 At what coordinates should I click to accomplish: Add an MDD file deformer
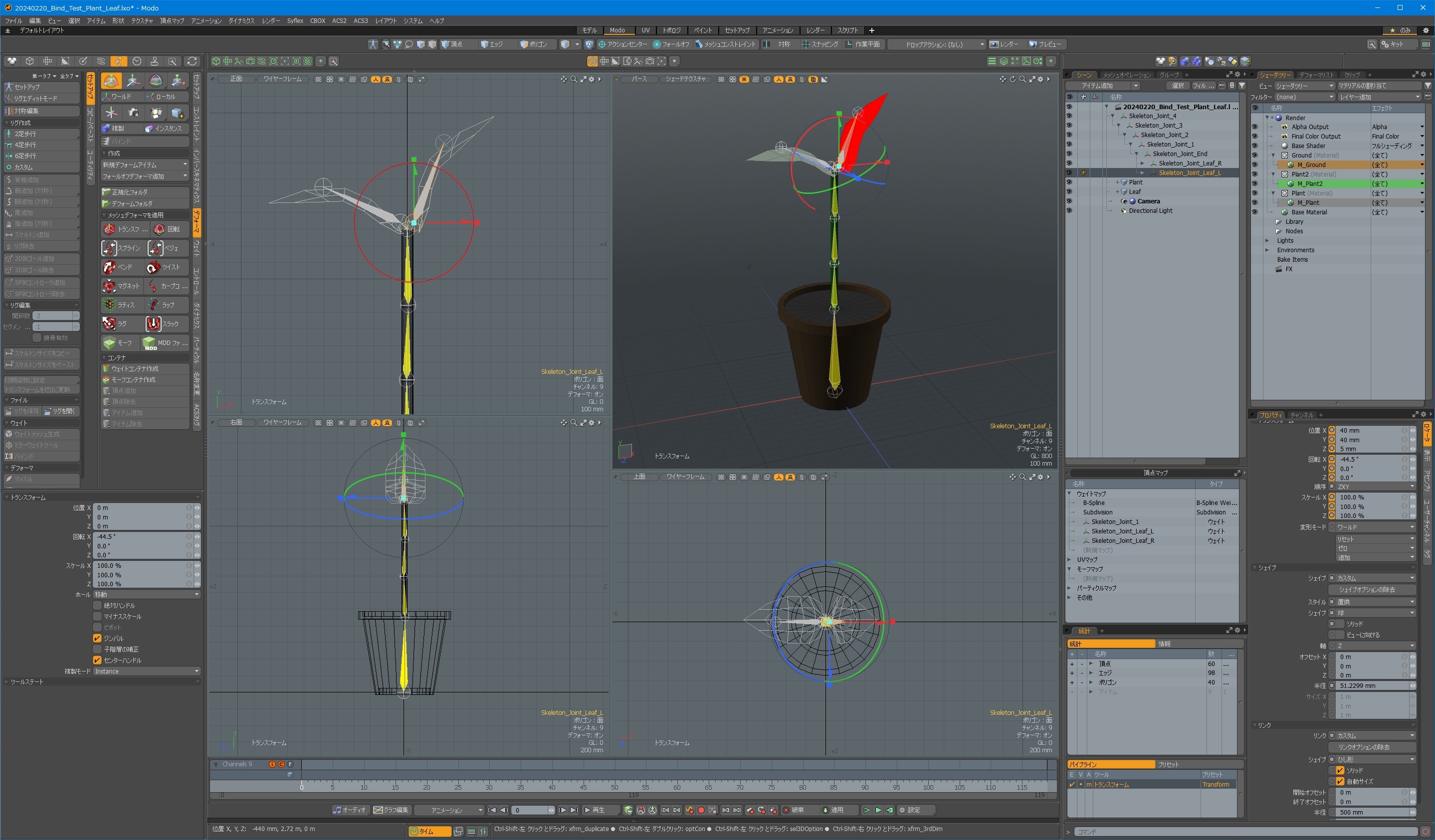coord(166,342)
